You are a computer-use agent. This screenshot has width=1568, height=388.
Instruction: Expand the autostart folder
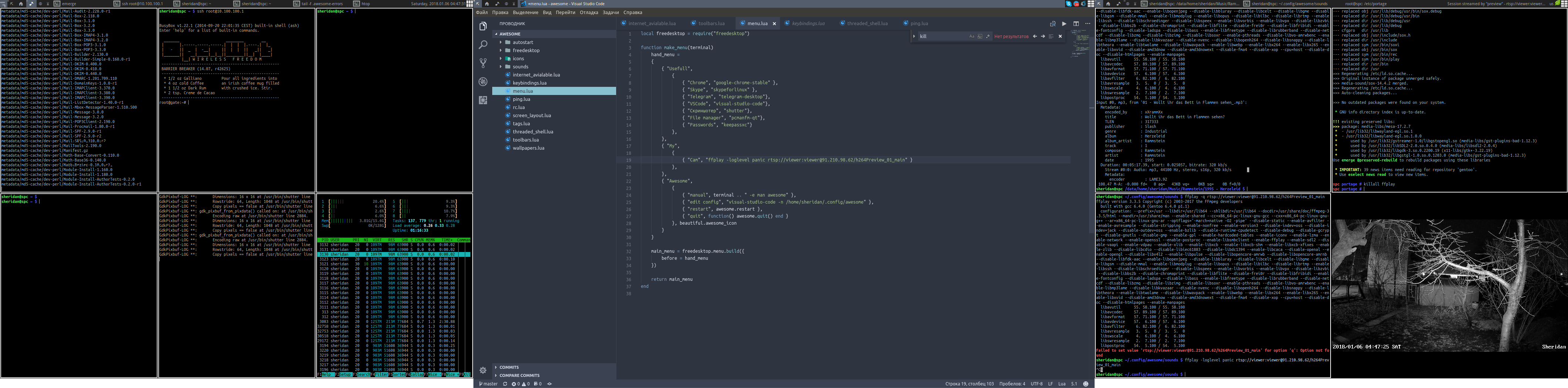point(522,42)
